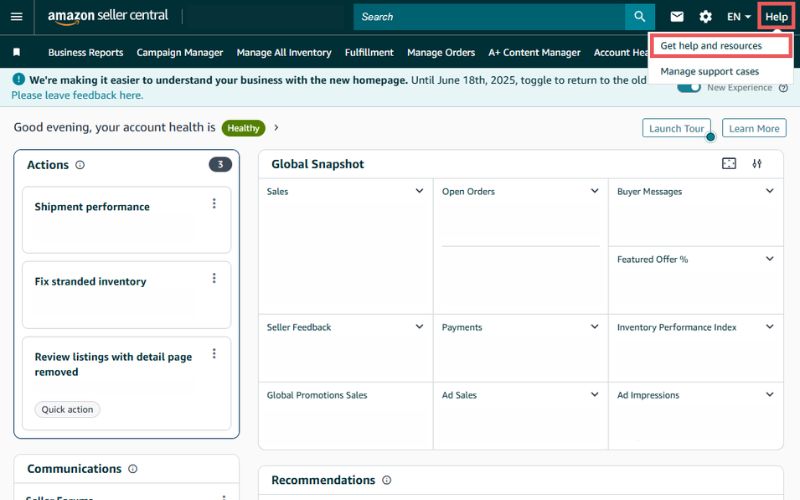The width and height of the screenshot is (800, 500).
Task: Click the Global Snapshot expand view icon
Action: [729, 163]
